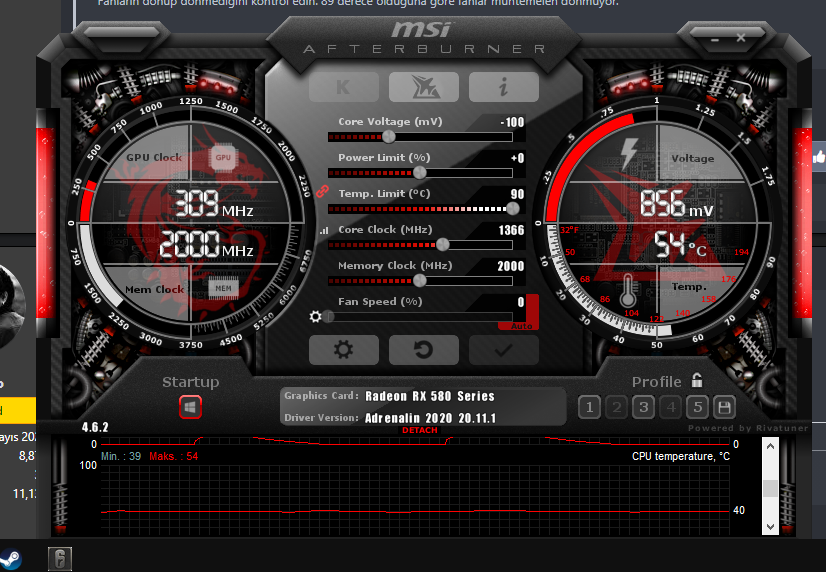Select profile slot 2
This screenshot has height=572, width=826.
616,407
